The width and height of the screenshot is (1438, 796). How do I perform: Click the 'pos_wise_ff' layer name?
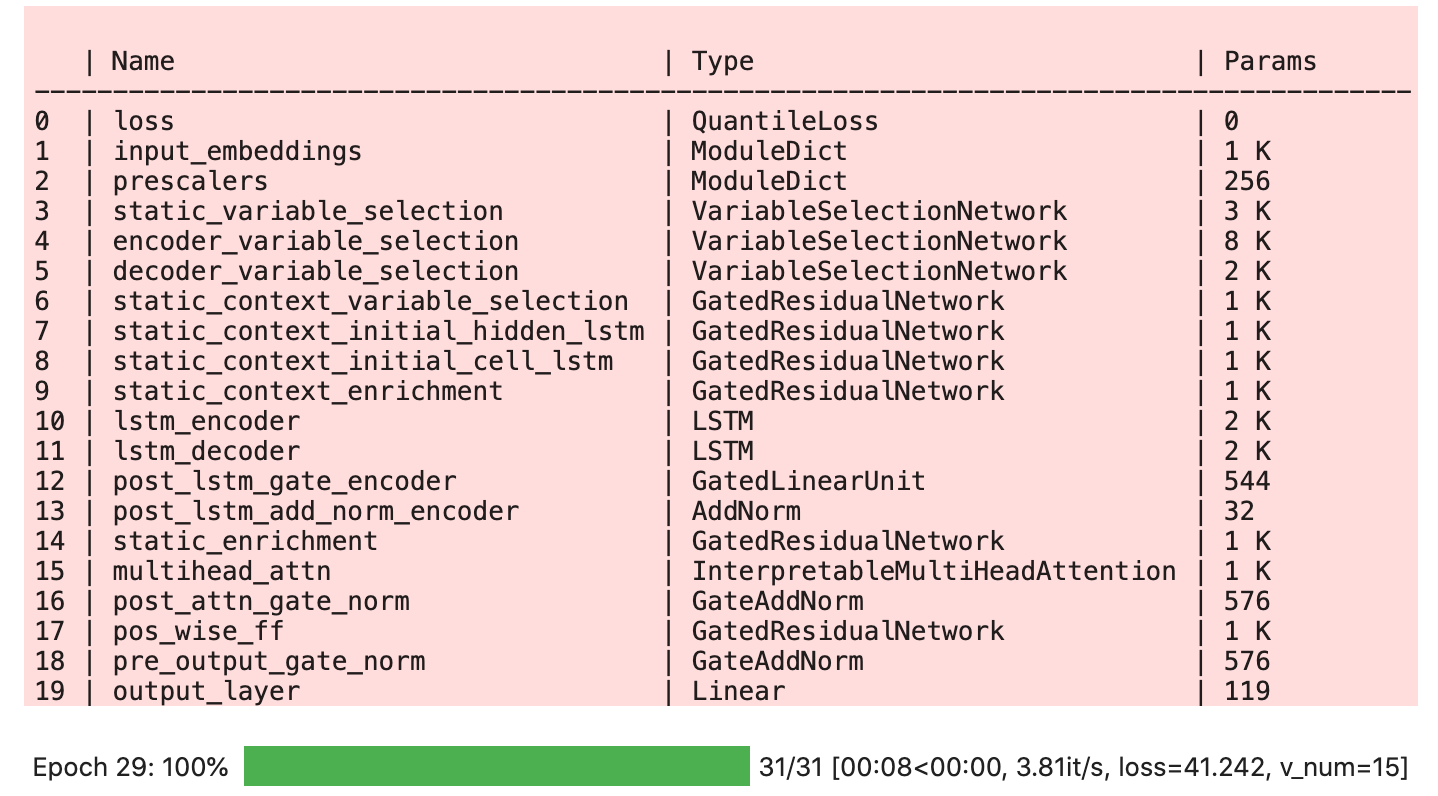point(198,631)
